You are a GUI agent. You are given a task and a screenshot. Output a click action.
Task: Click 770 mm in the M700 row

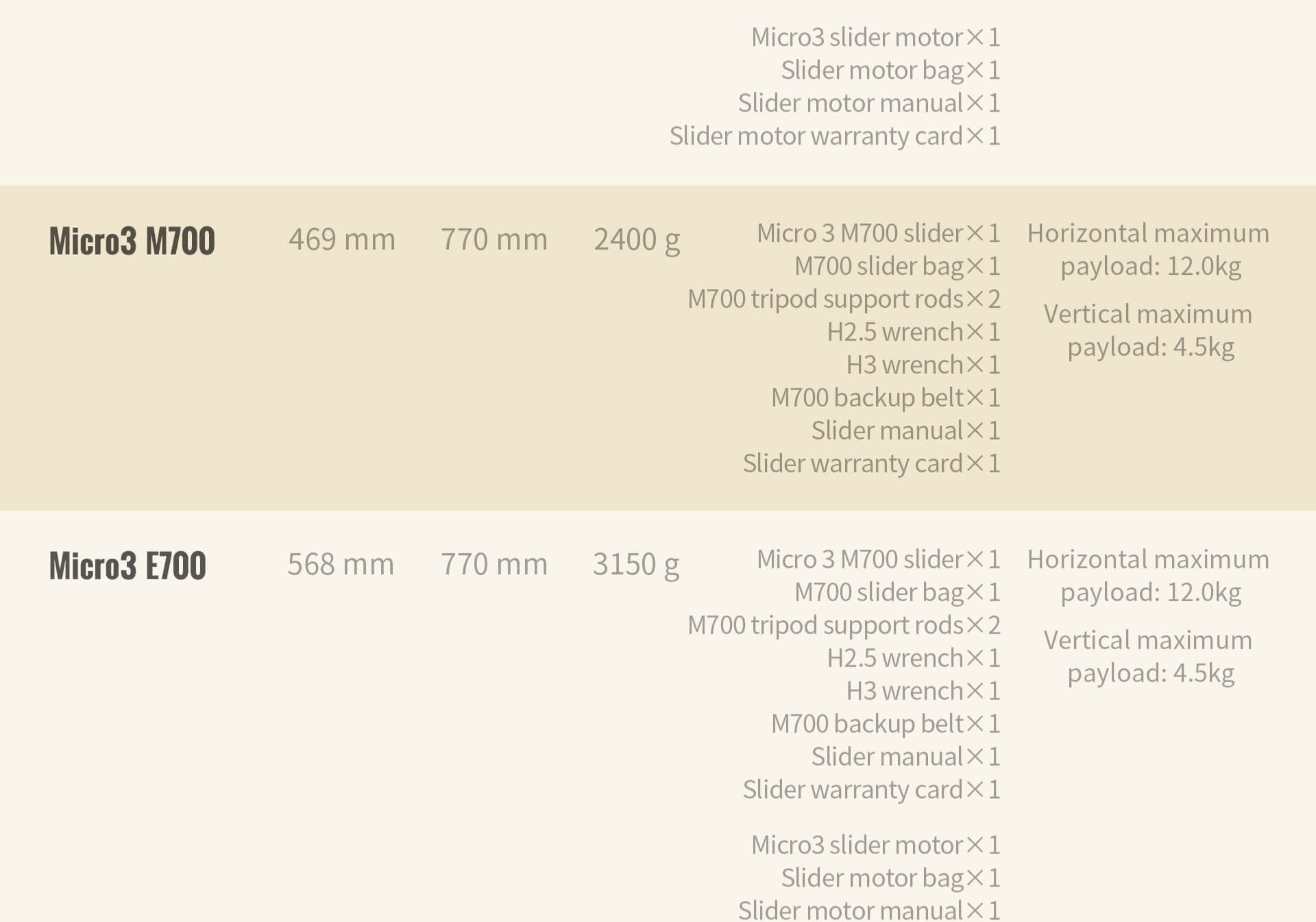[x=494, y=239]
